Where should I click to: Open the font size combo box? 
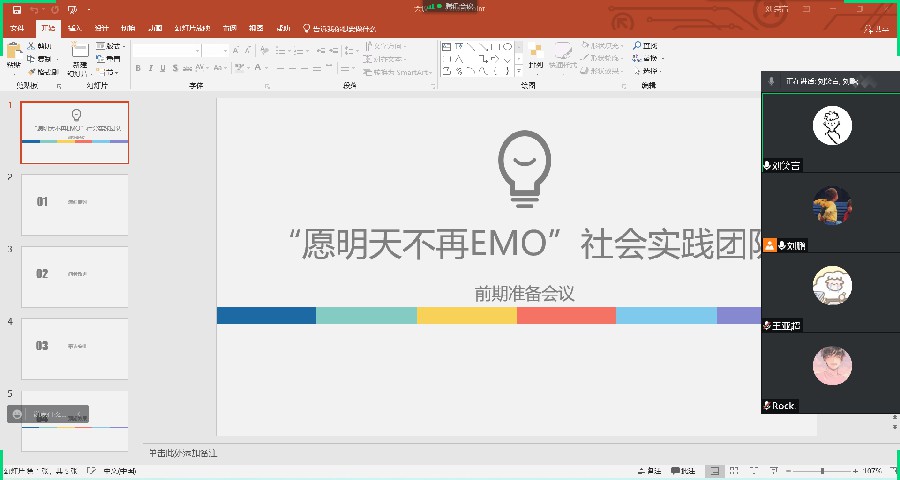[216, 51]
